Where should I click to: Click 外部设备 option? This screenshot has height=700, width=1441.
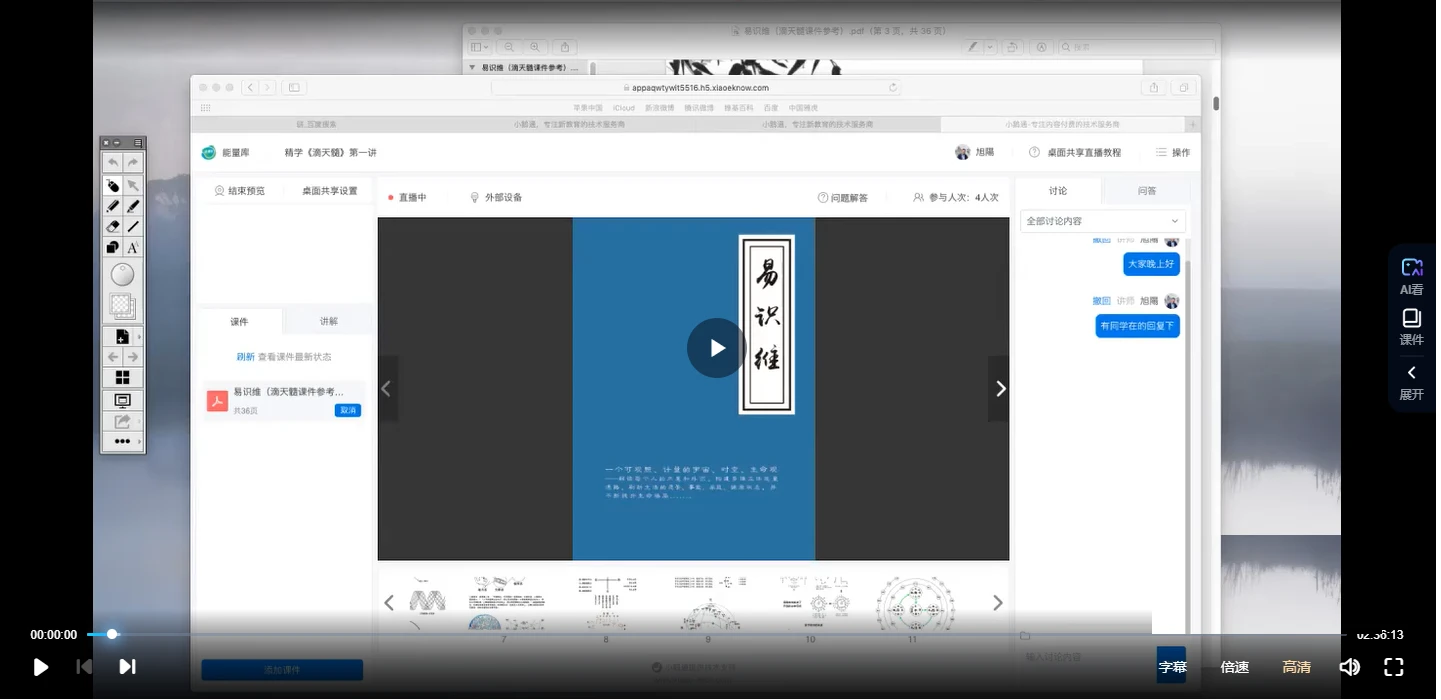pyautogui.click(x=496, y=197)
